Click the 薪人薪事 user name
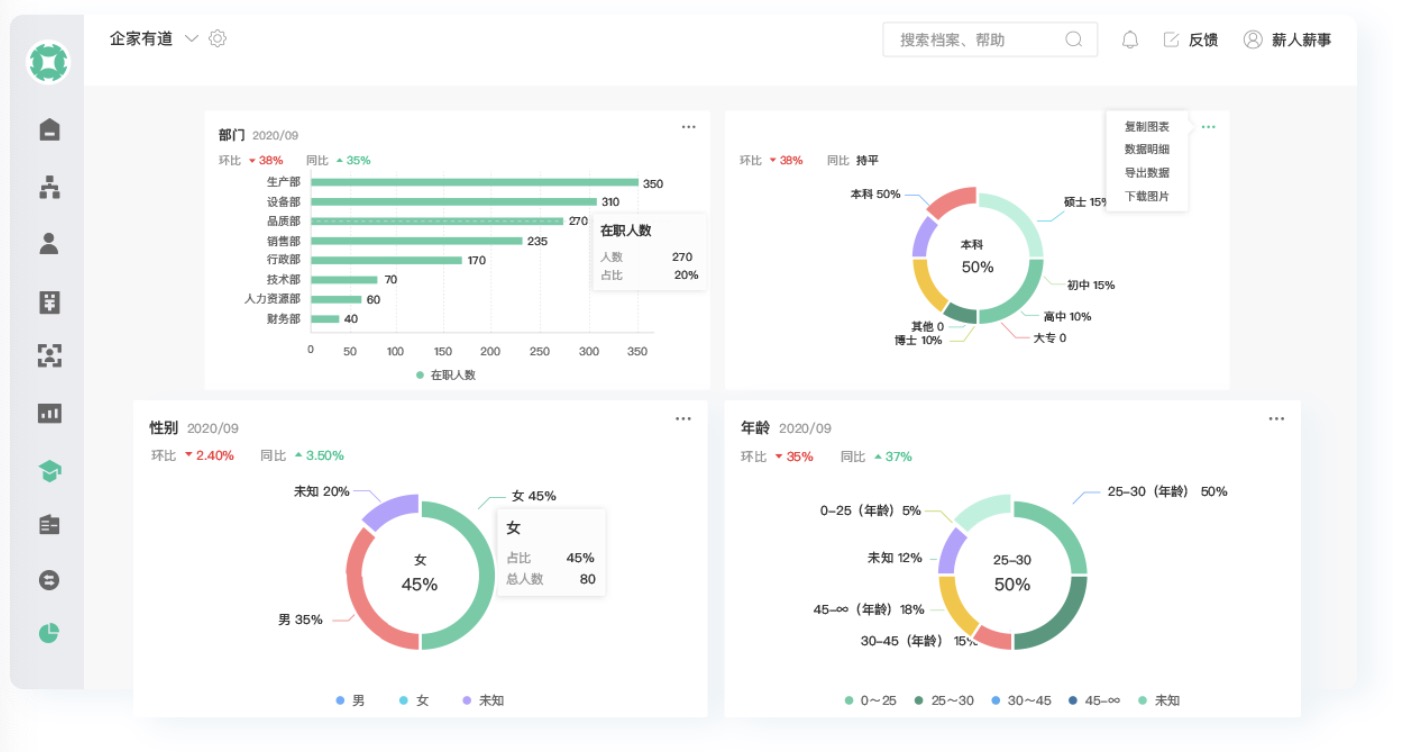Viewport: 1416px width, 752px height. (x=1301, y=40)
